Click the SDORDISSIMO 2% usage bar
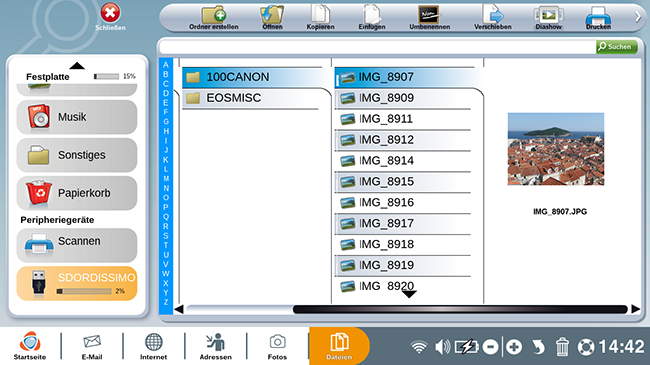 [x=84, y=291]
